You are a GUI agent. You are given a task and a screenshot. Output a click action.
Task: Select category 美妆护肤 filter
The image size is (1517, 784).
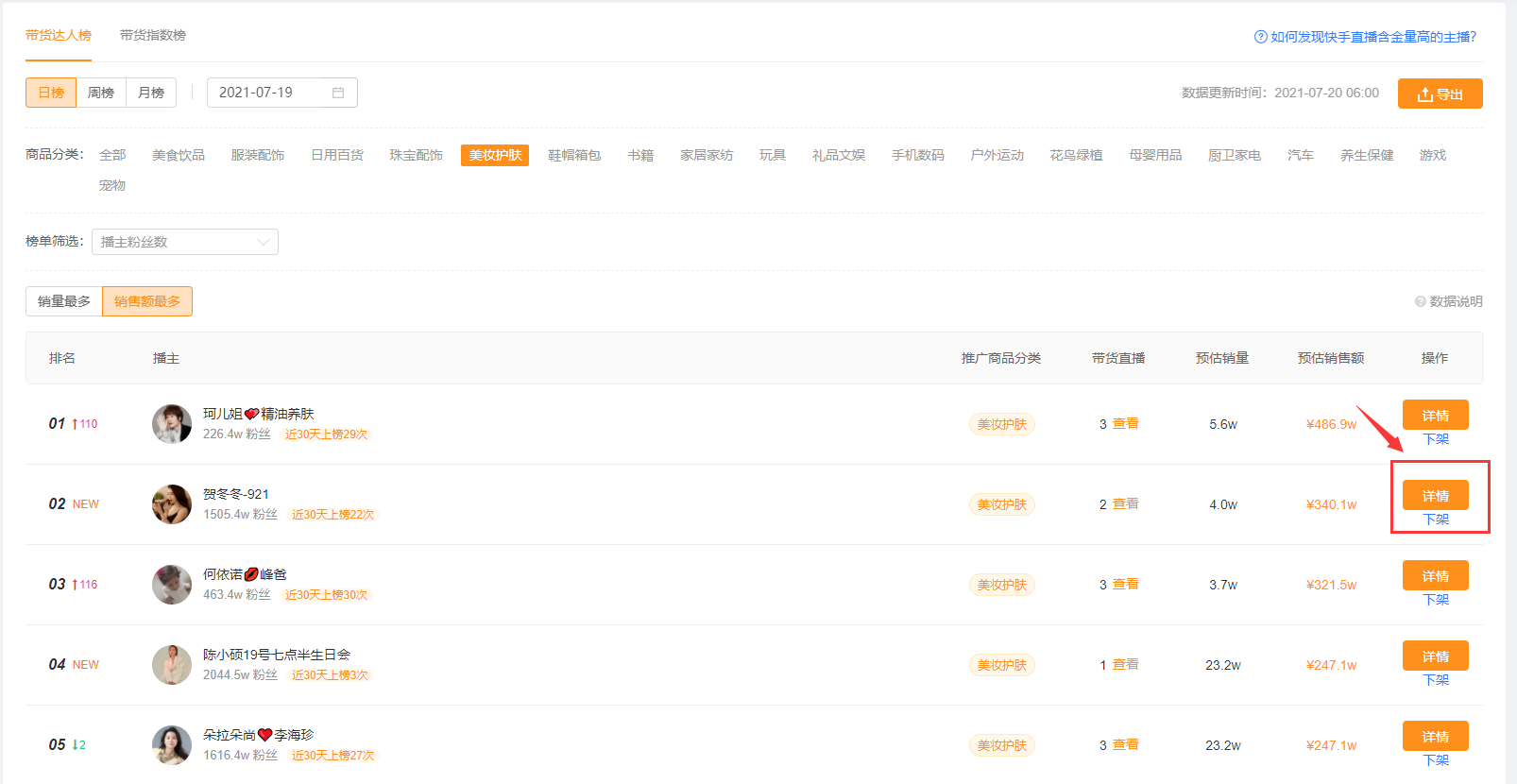point(495,155)
